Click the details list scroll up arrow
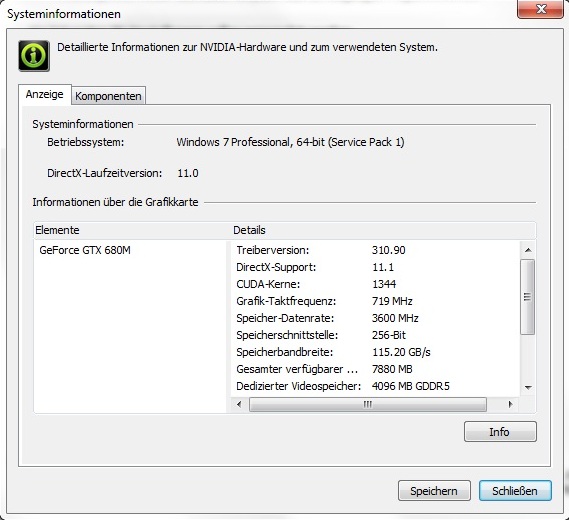This screenshot has width=569, height=520. point(528,250)
